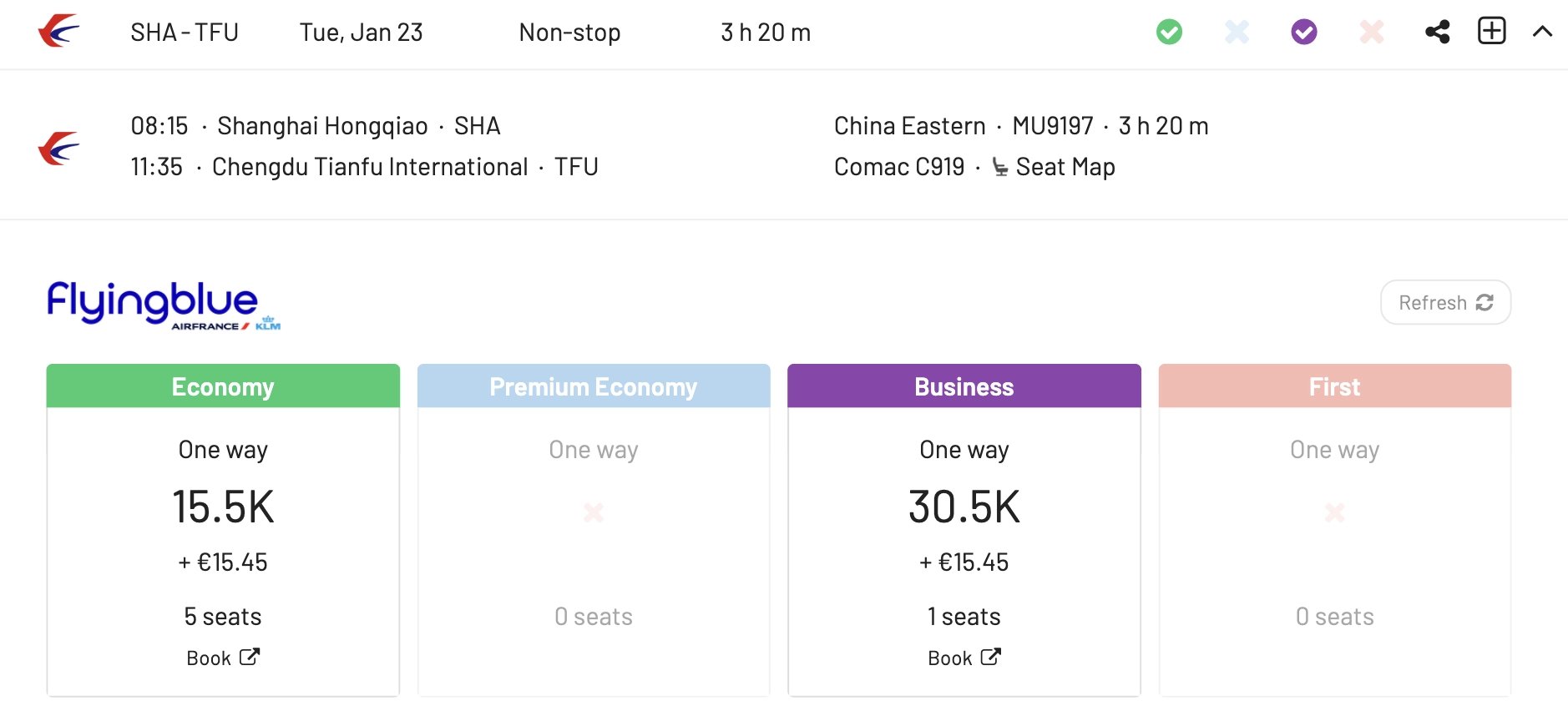Click the SHA - TFU route text
The height and width of the screenshot is (711, 1568).
(185, 33)
